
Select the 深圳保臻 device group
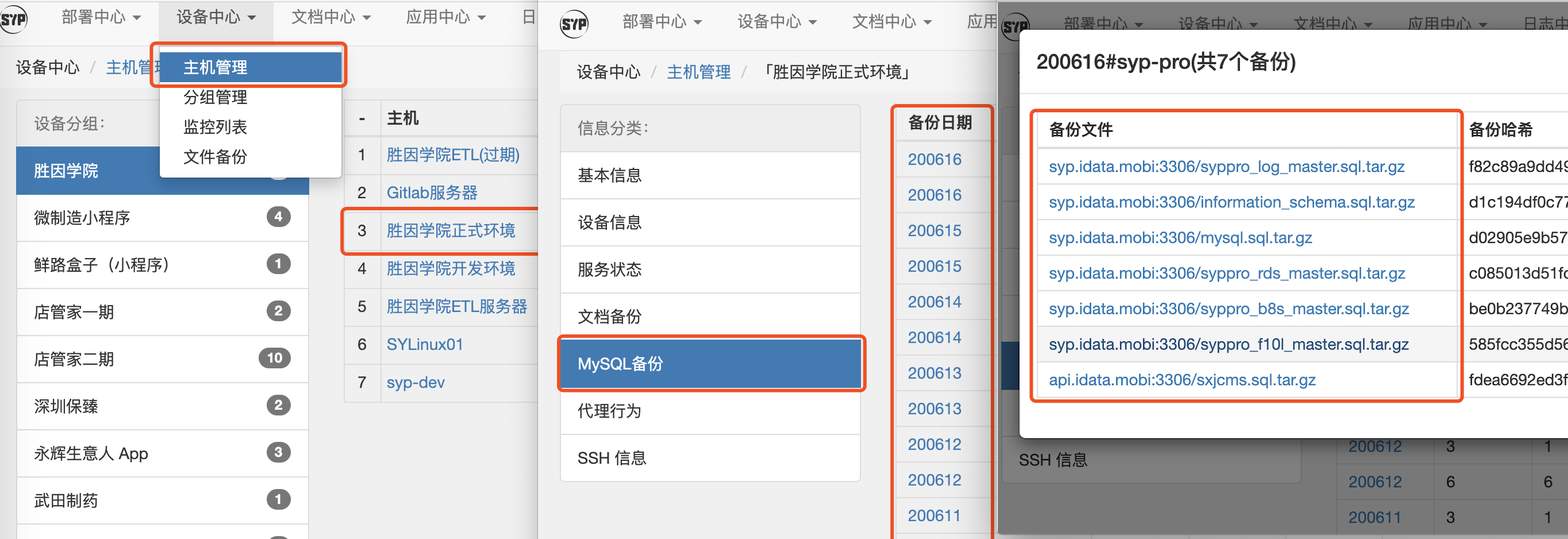click(x=163, y=406)
